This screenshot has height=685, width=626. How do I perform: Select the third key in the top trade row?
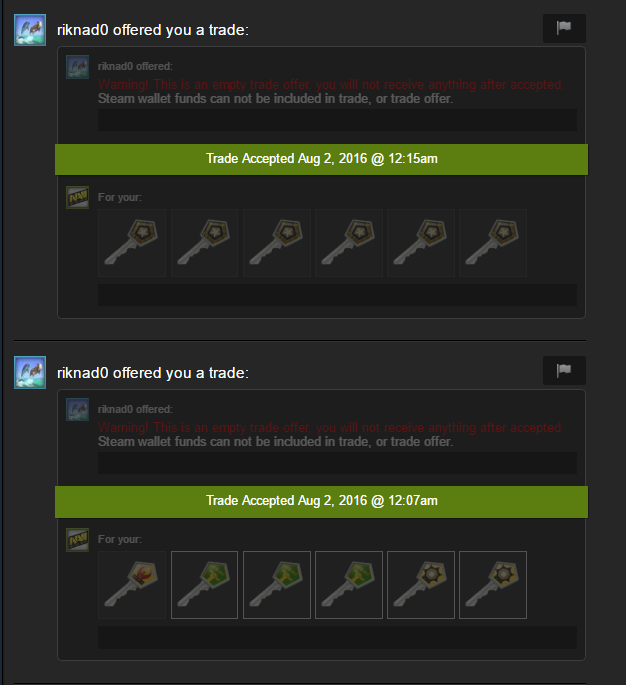(x=277, y=243)
